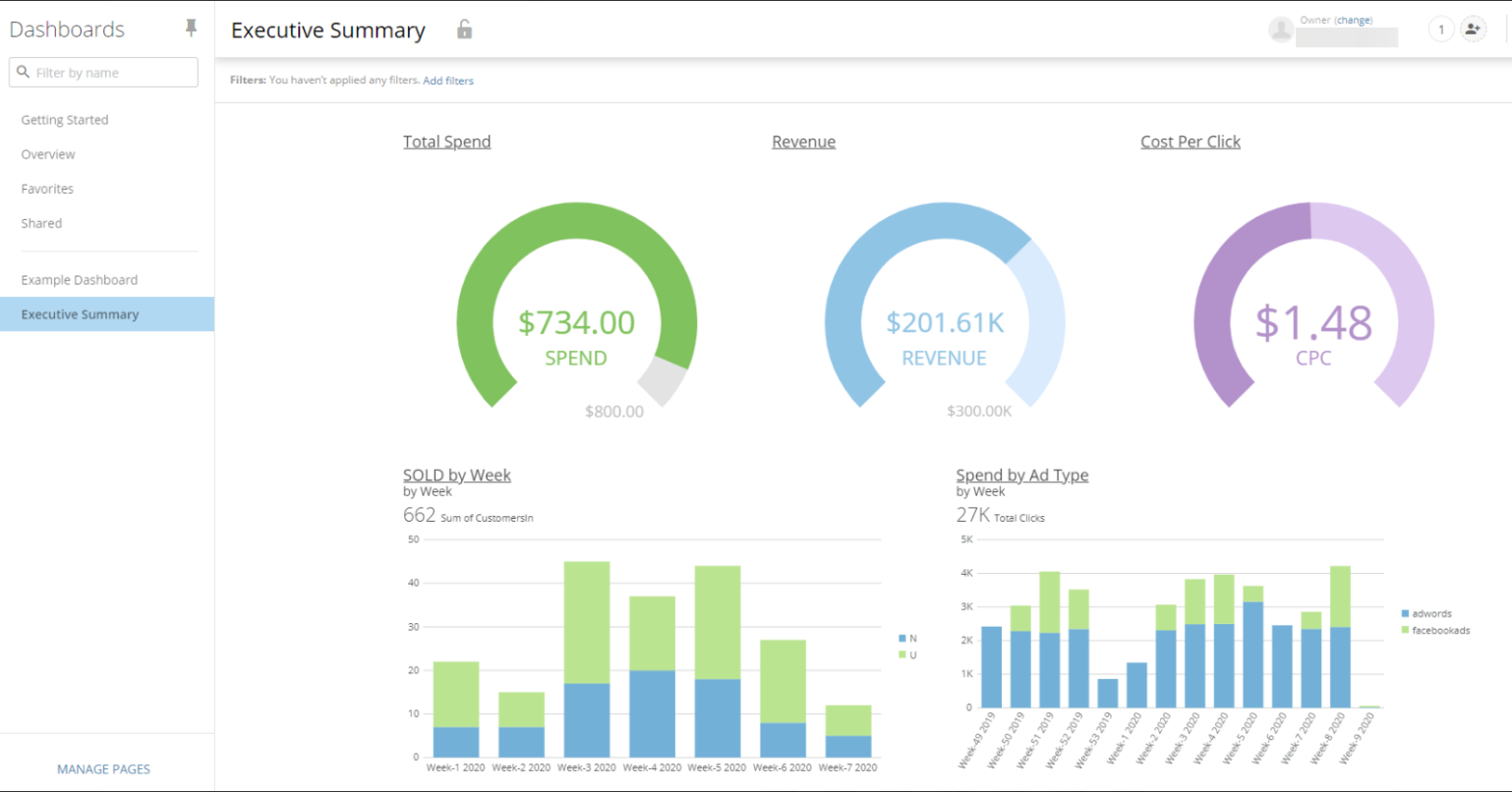
Task: Click the search magnifier in the filter box
Action: point(24,72)
